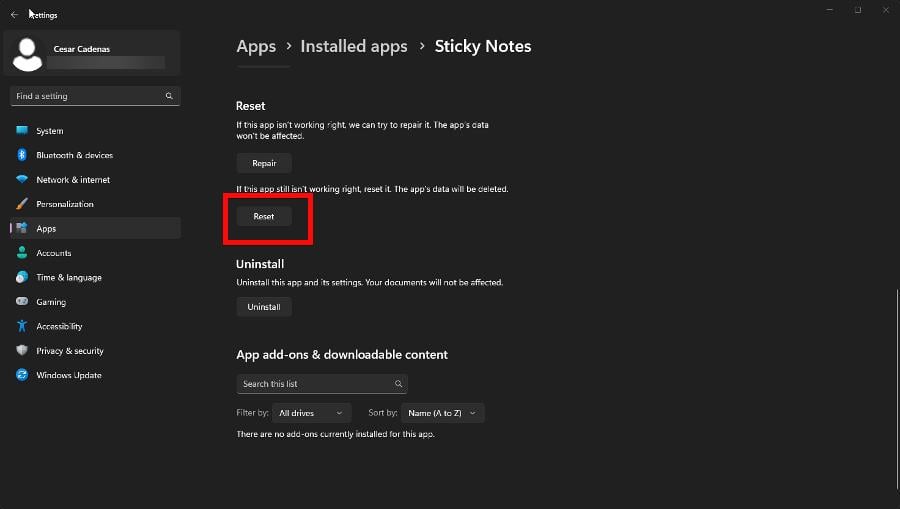
Task: Click the search icon in add-ons list
Action: coord(398,384)
